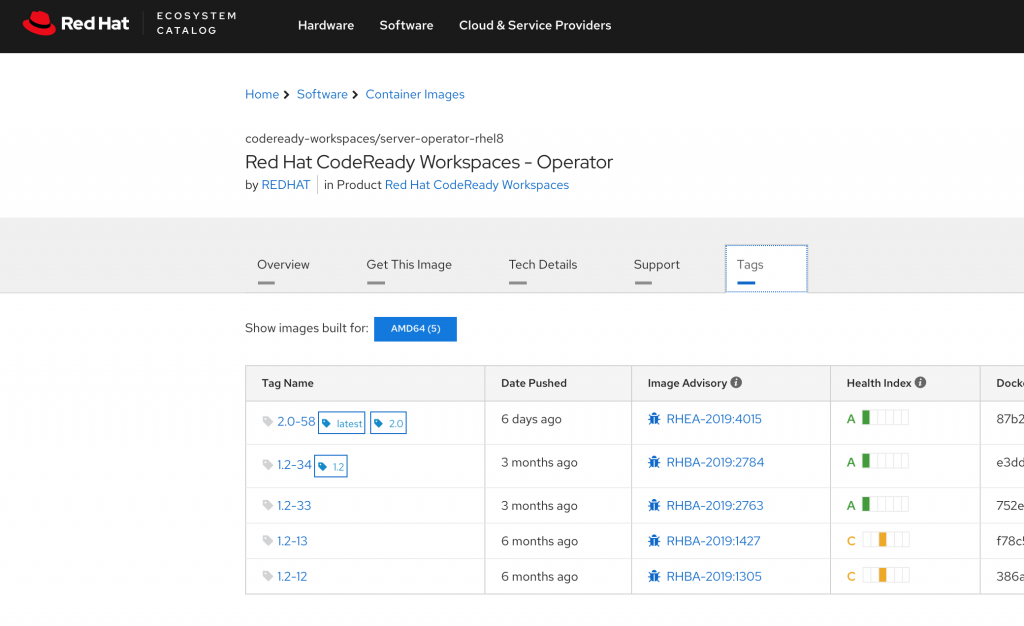Open the Get This Image tab
The height and width of the screenshot is (626, 1024).
(x=409, y=265)
